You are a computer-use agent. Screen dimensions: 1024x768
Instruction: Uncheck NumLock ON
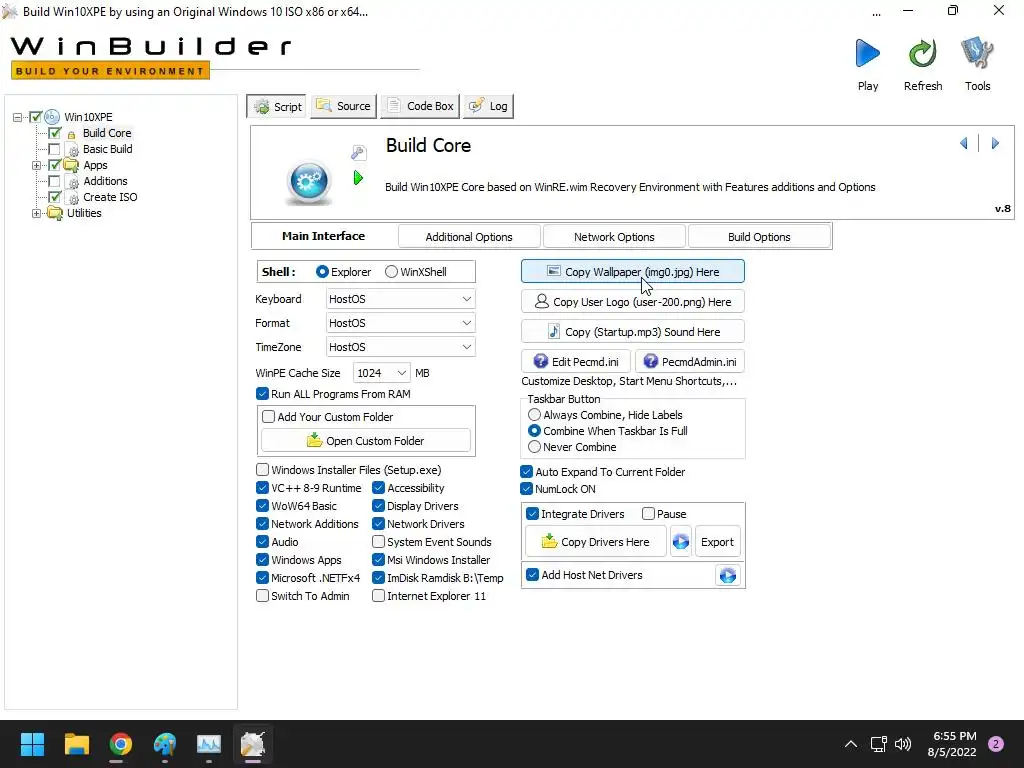[x=526, y=488]
